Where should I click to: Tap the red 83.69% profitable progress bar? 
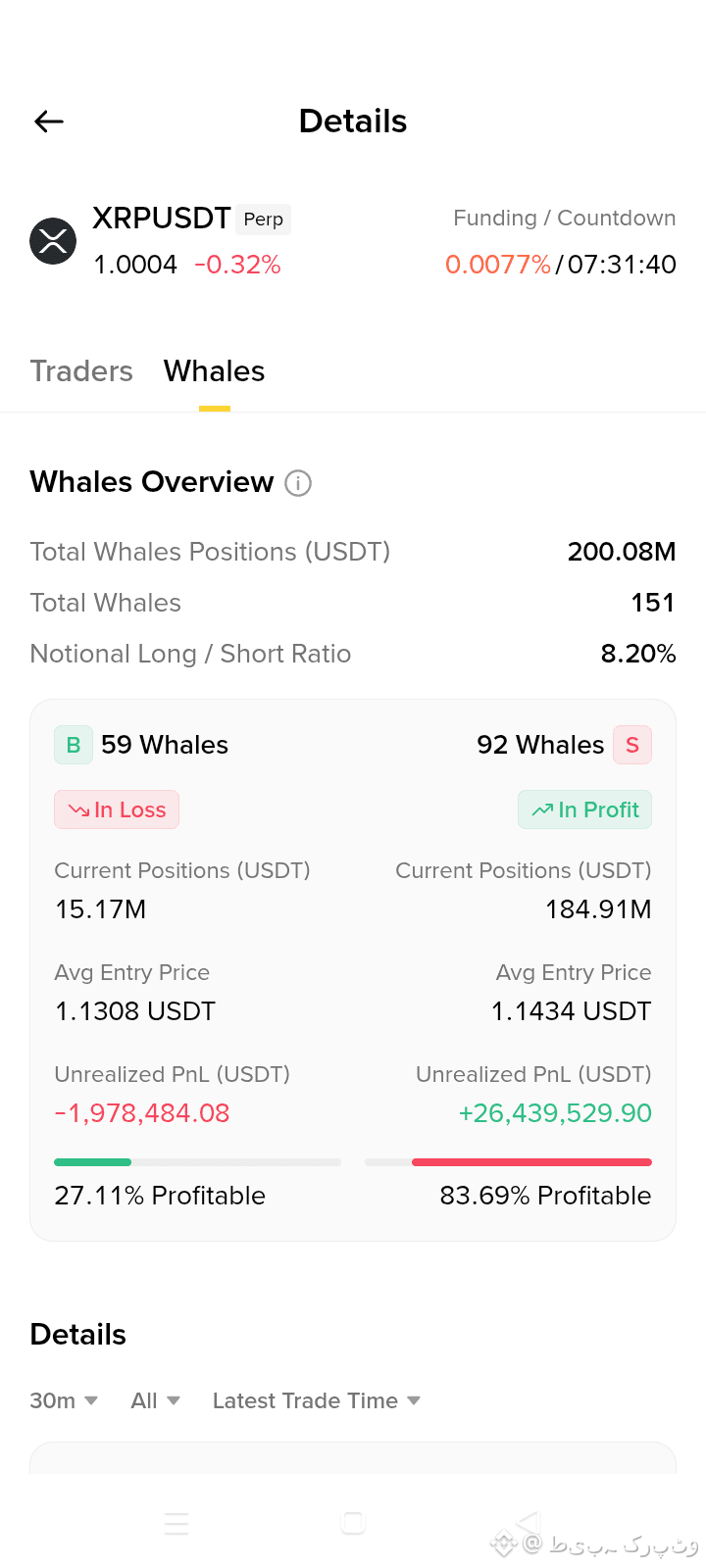tap(508, 1162)
